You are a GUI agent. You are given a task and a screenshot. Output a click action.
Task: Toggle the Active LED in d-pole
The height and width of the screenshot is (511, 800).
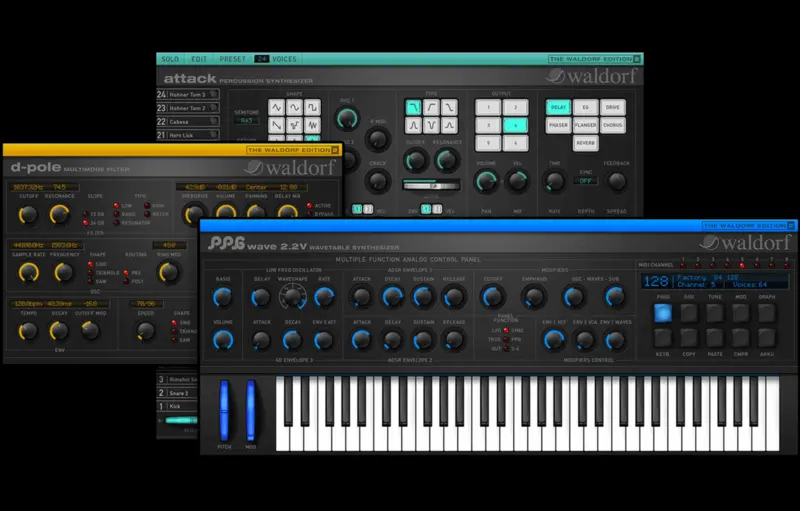click(x=309, y=206)
